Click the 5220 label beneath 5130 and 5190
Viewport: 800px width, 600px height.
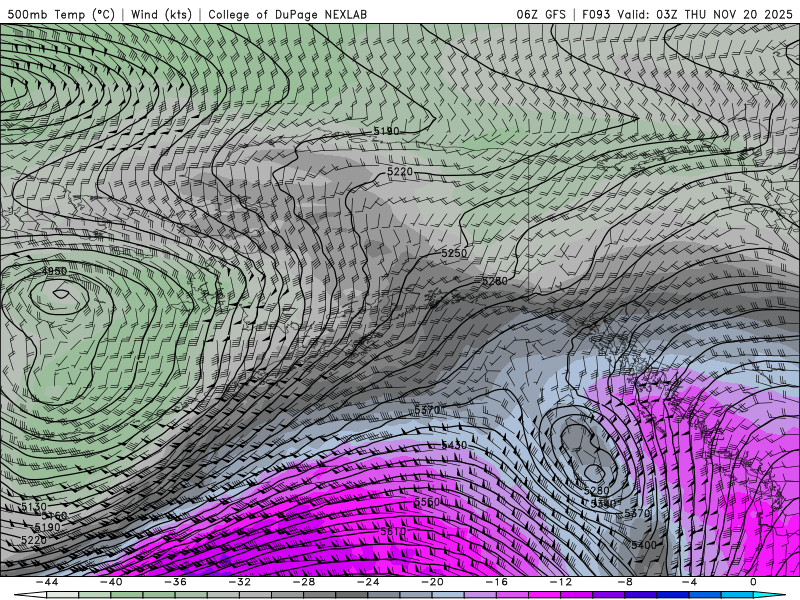(34, 540)
